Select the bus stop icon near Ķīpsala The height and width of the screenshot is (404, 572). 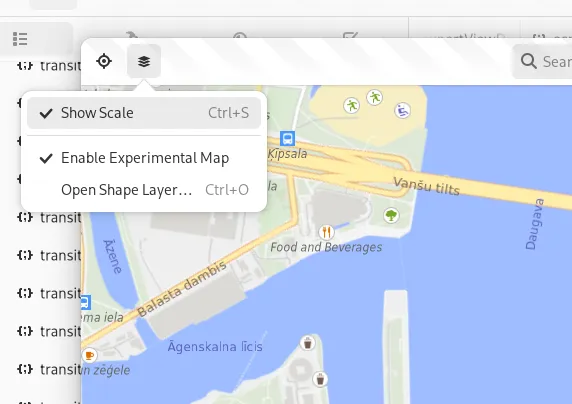tap(287, 139)
